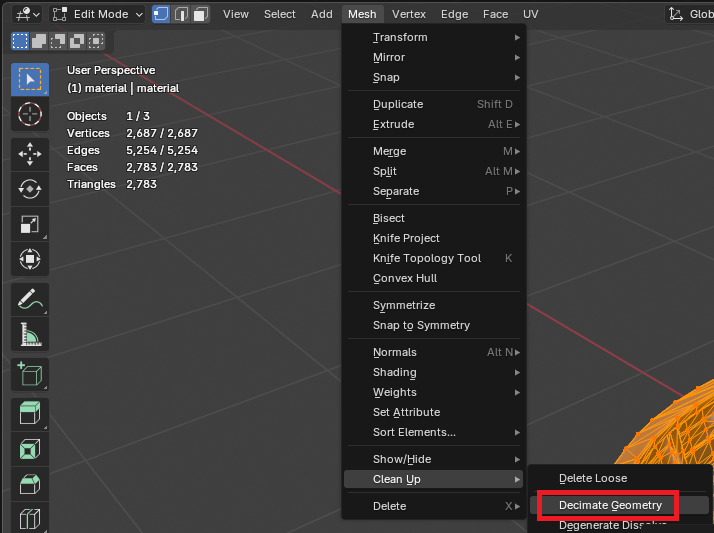Switch to edge select mode
714x533 pixels.
(181, 14)
